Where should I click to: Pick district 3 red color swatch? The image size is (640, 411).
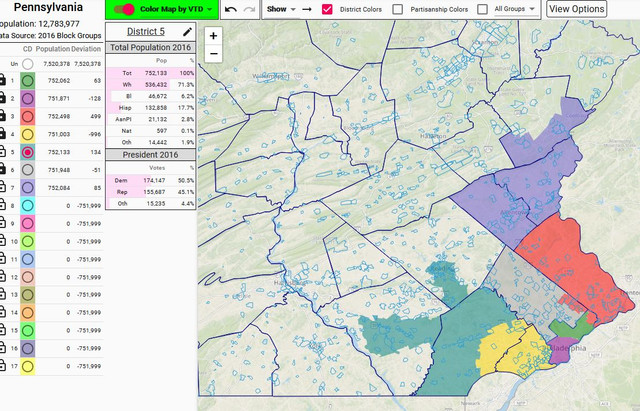pos(28,116)
